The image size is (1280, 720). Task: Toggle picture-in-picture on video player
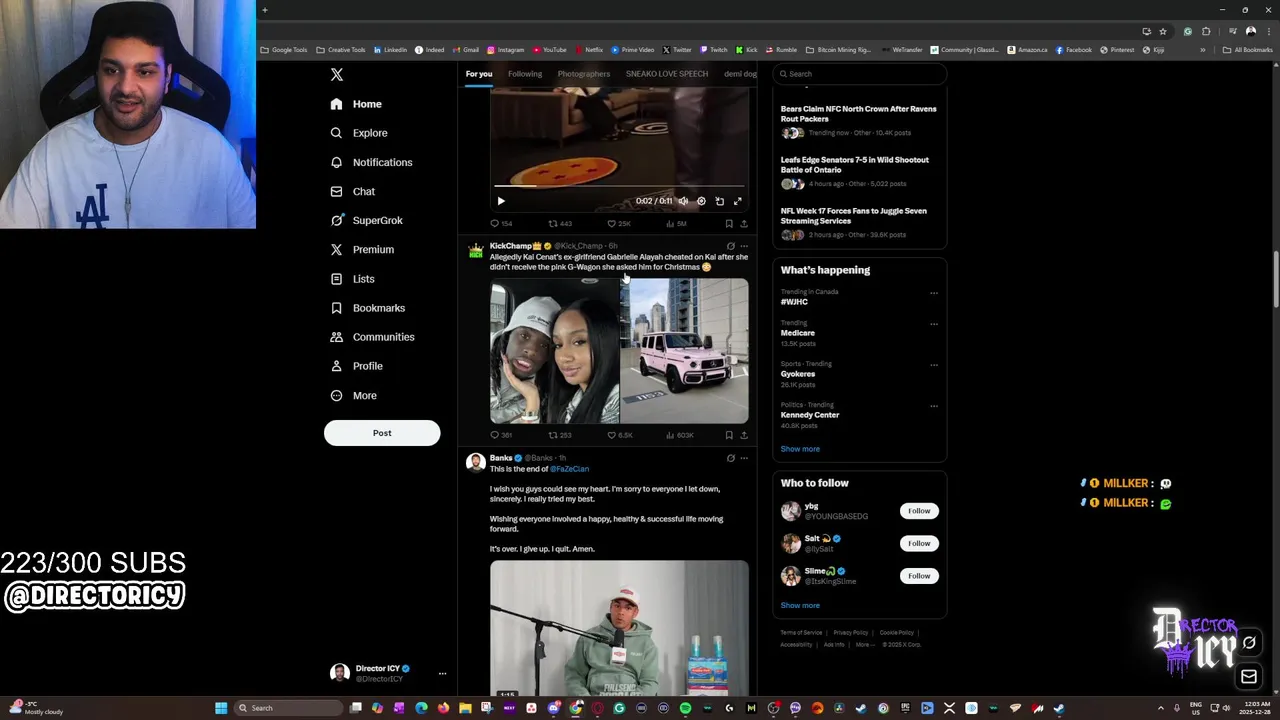[719, 201]
